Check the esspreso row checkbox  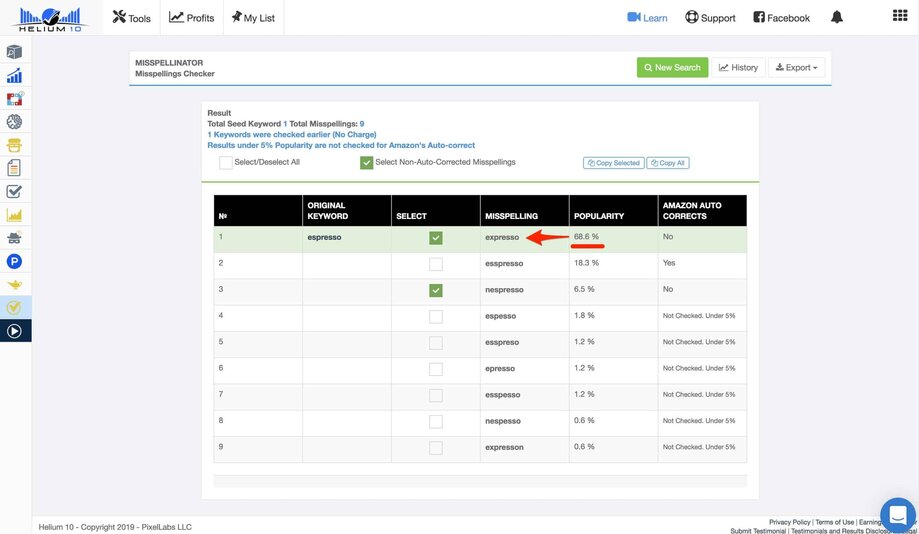[435, 343]
